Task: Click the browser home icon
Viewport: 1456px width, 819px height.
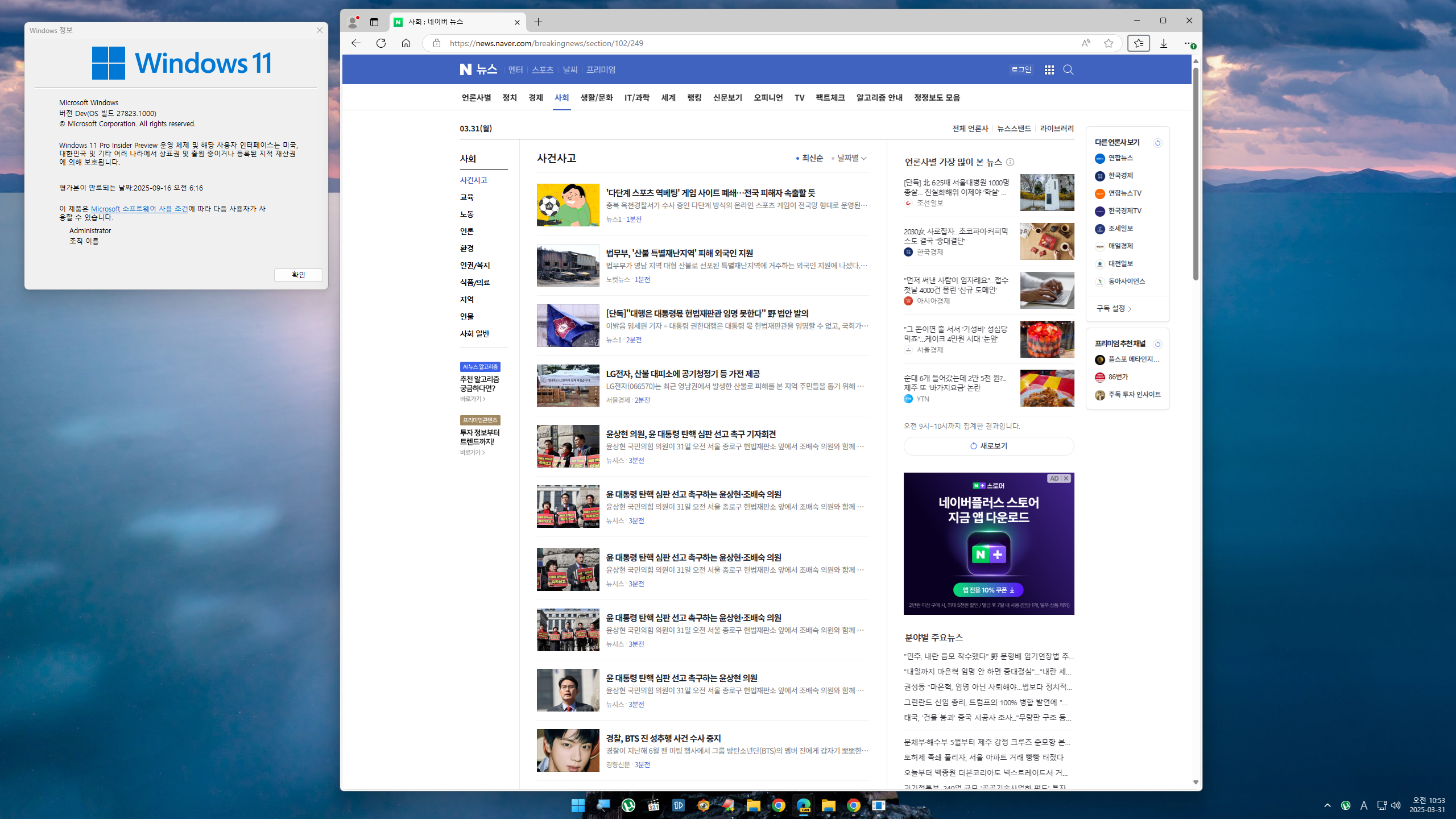Action: (406, 43)
